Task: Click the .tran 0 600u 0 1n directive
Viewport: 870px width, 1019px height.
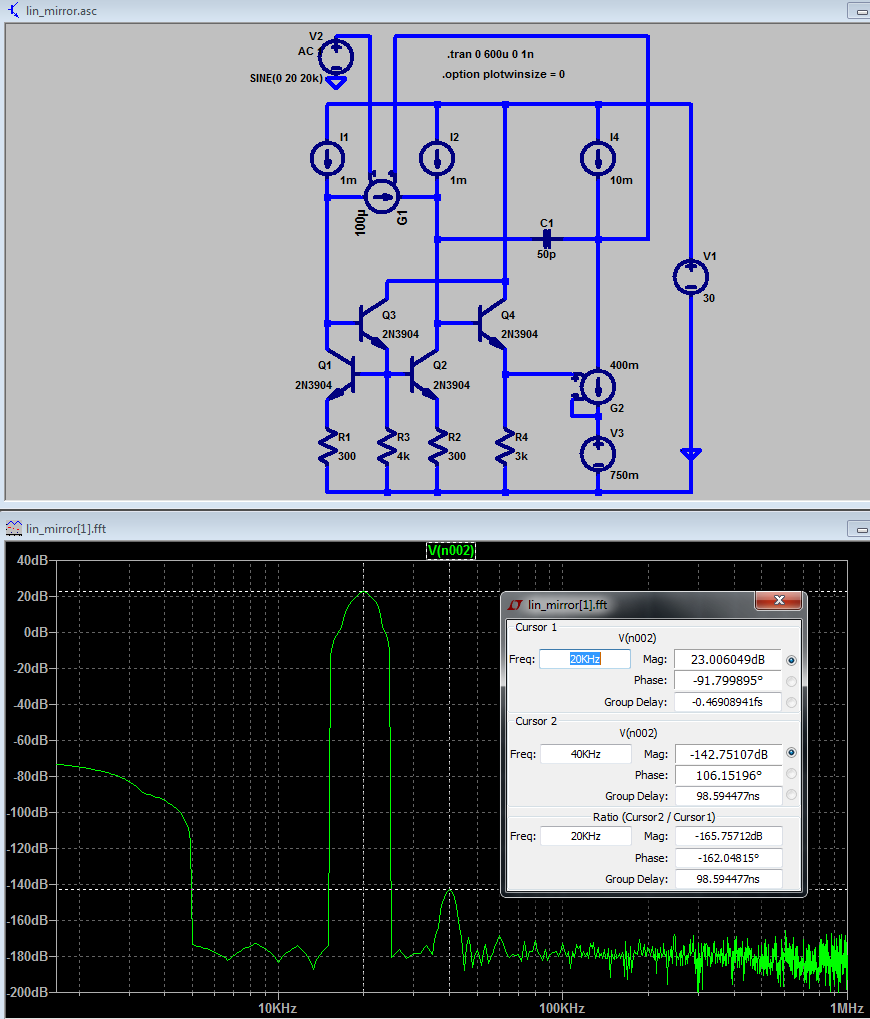Action: [491, 54]
